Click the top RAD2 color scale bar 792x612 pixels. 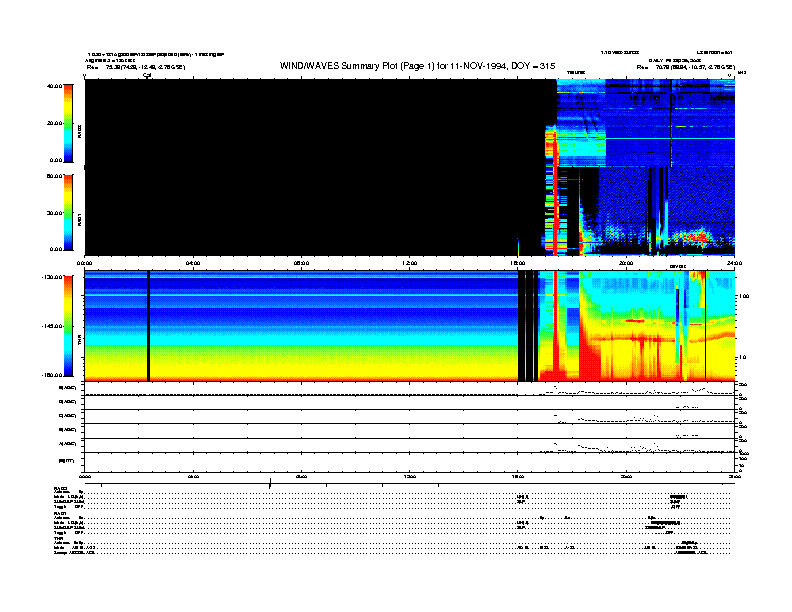coord(68,123)
